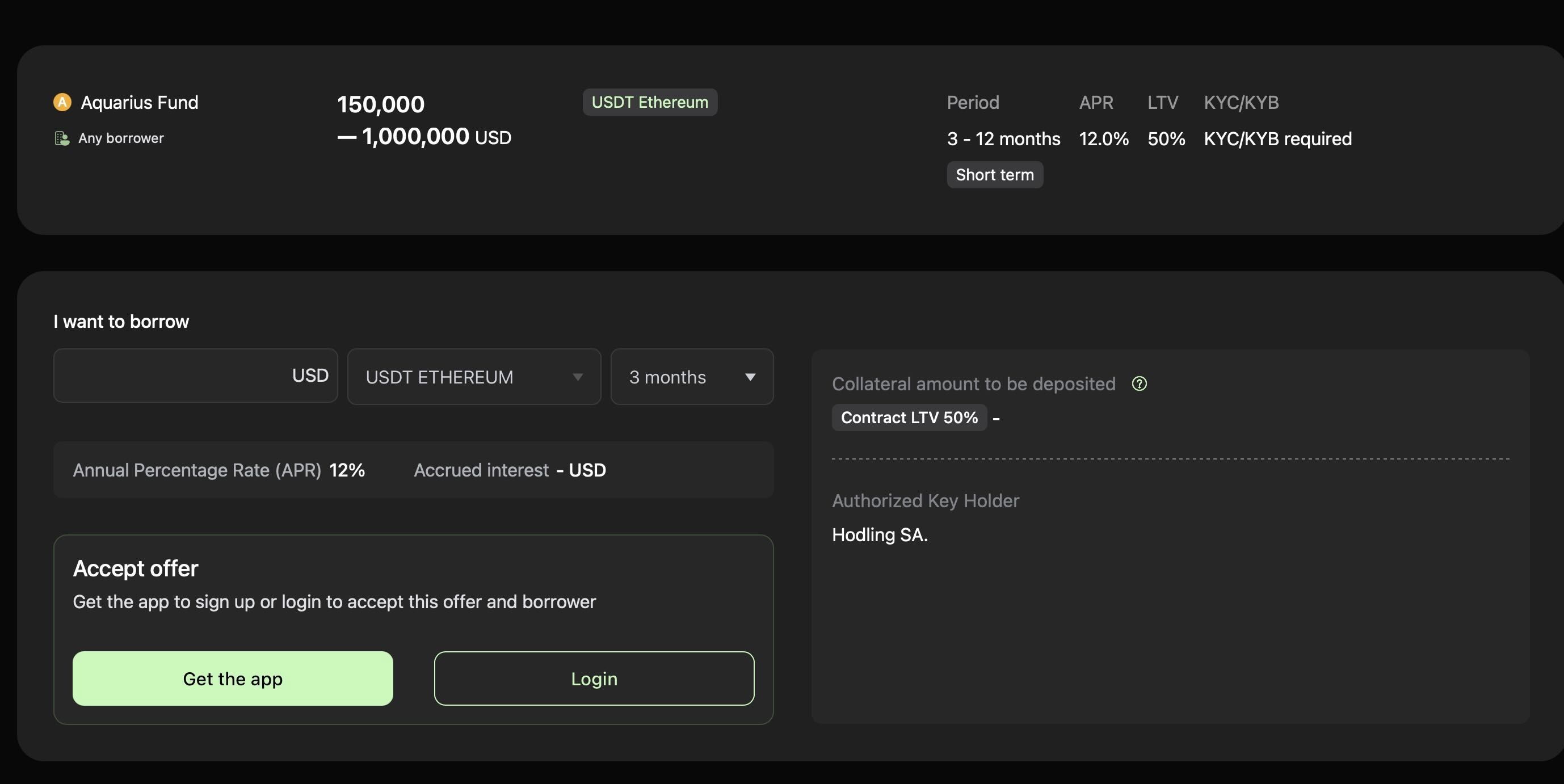Click the Contract LTV 50% chip
Image resolution: width=1564 pixels, height=784 pixels.
click(909, 418)
